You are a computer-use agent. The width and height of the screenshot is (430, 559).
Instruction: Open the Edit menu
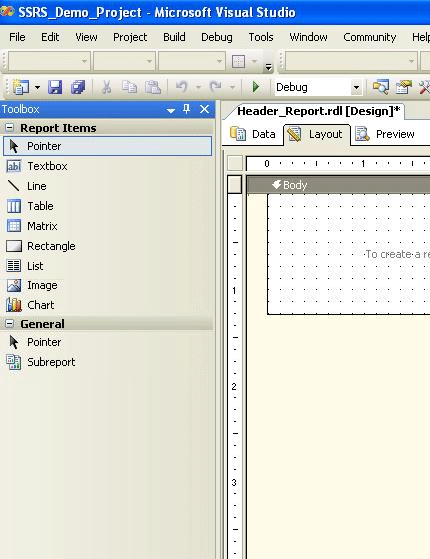(x=50, y=37)
